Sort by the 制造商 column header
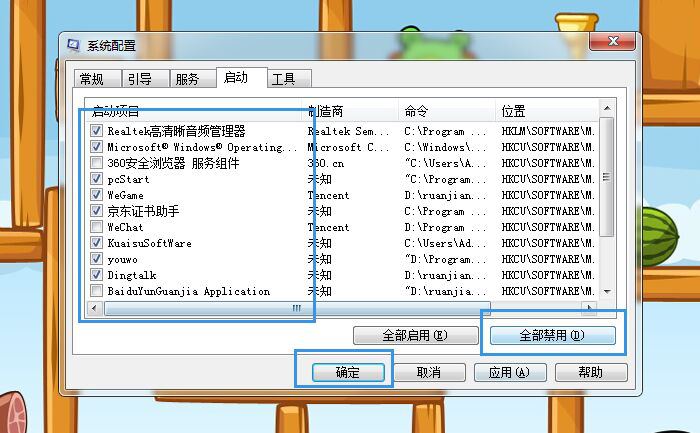 pos(350,110)
